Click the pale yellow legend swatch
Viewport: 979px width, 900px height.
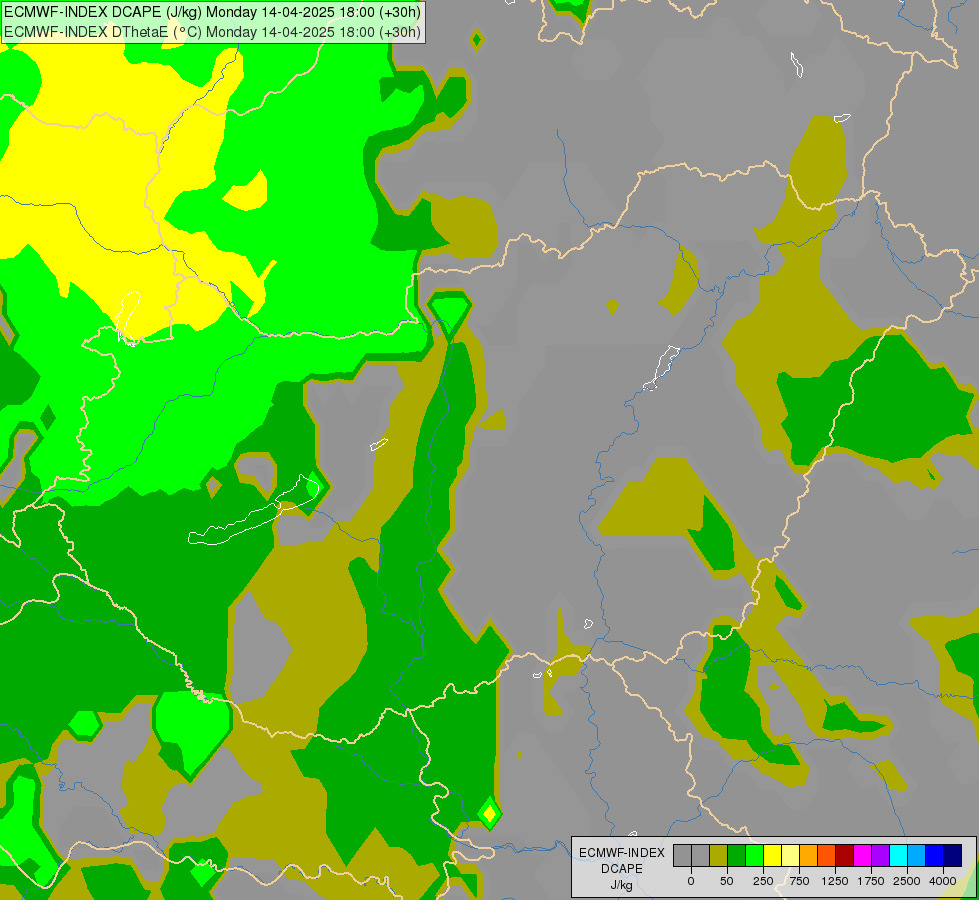[790, 855]
